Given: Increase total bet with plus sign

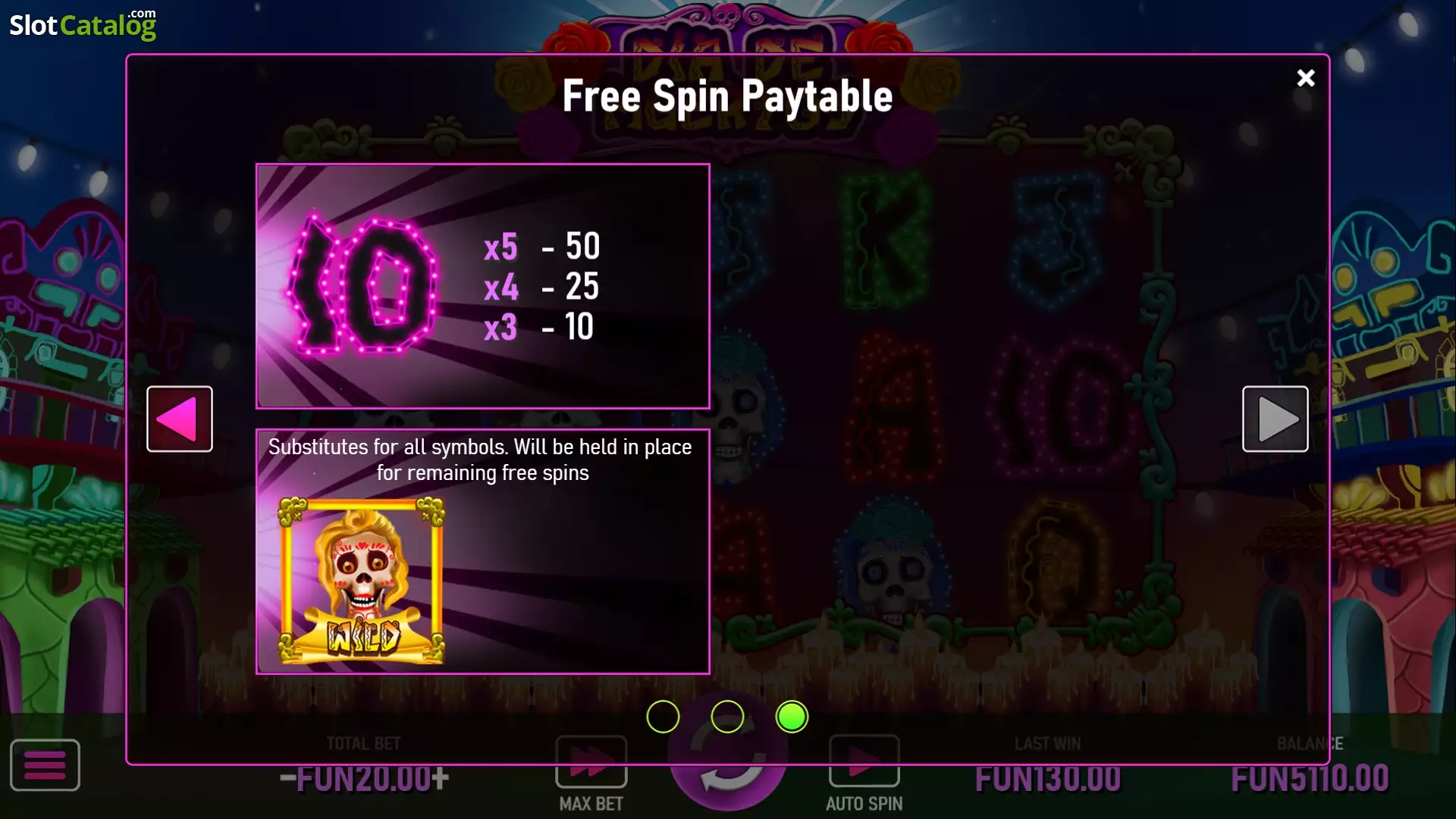Looking at the screenshot, I should pyautogui.click(x=441, y=779).
